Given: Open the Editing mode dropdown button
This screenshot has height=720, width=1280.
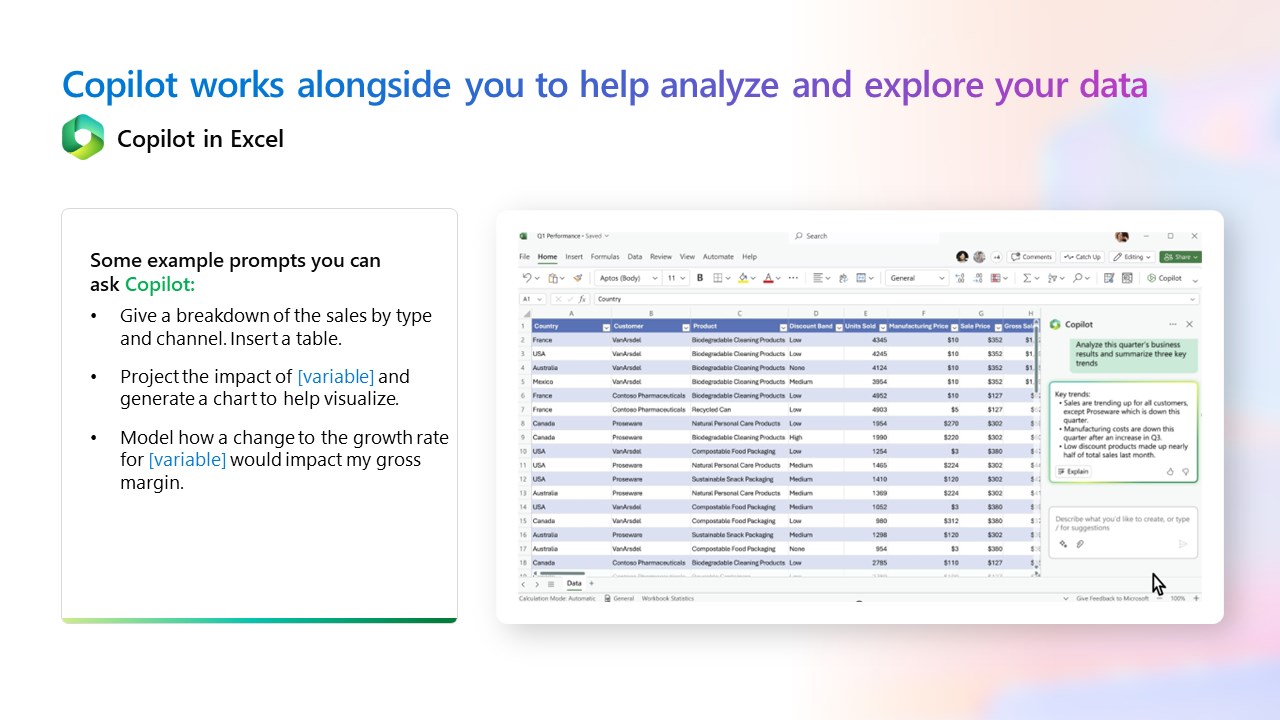Looking at the screenshot, I should [1132, 257].
